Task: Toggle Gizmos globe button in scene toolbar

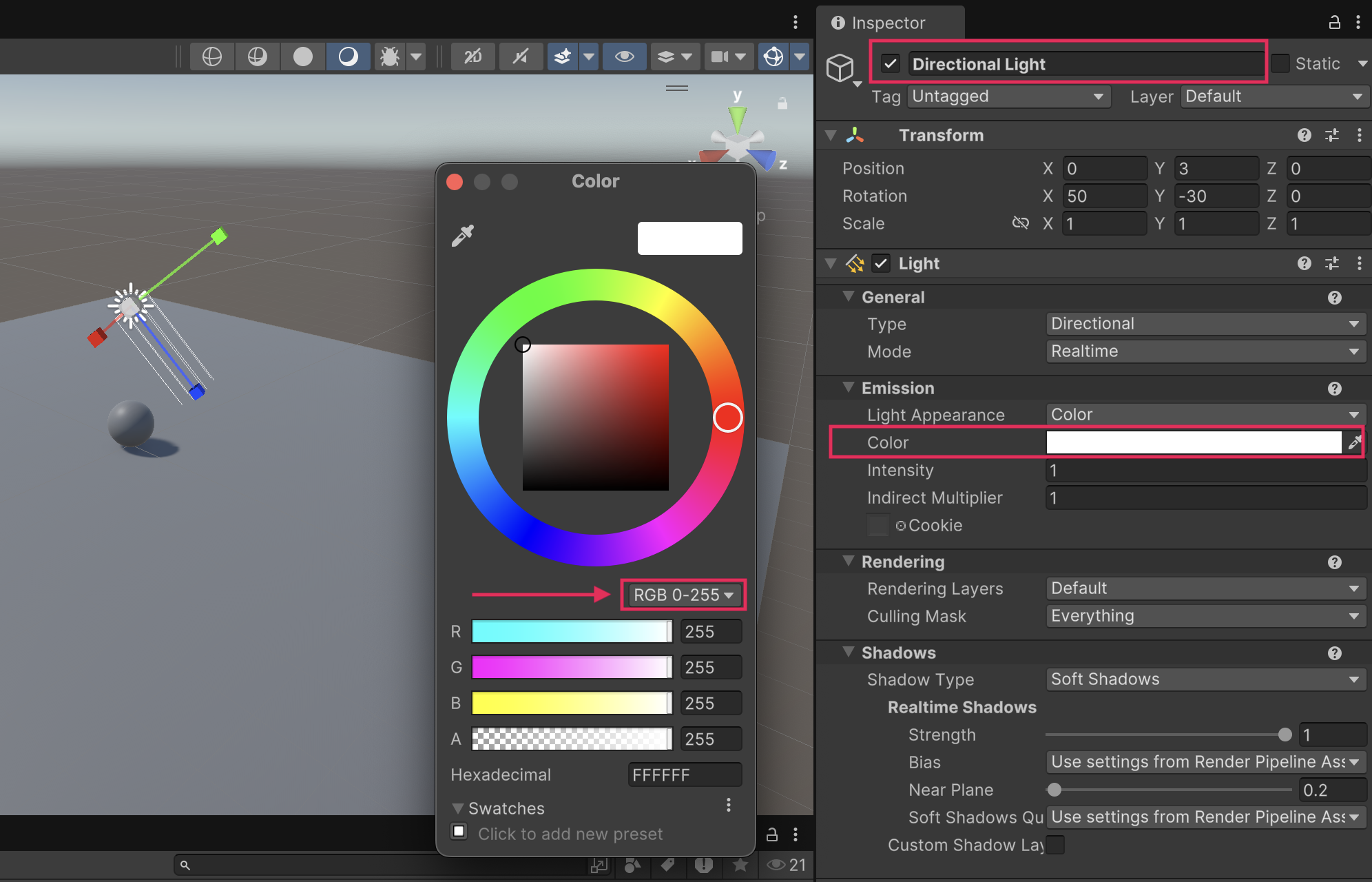Action: pyautogui.click(x=773, y=57)
